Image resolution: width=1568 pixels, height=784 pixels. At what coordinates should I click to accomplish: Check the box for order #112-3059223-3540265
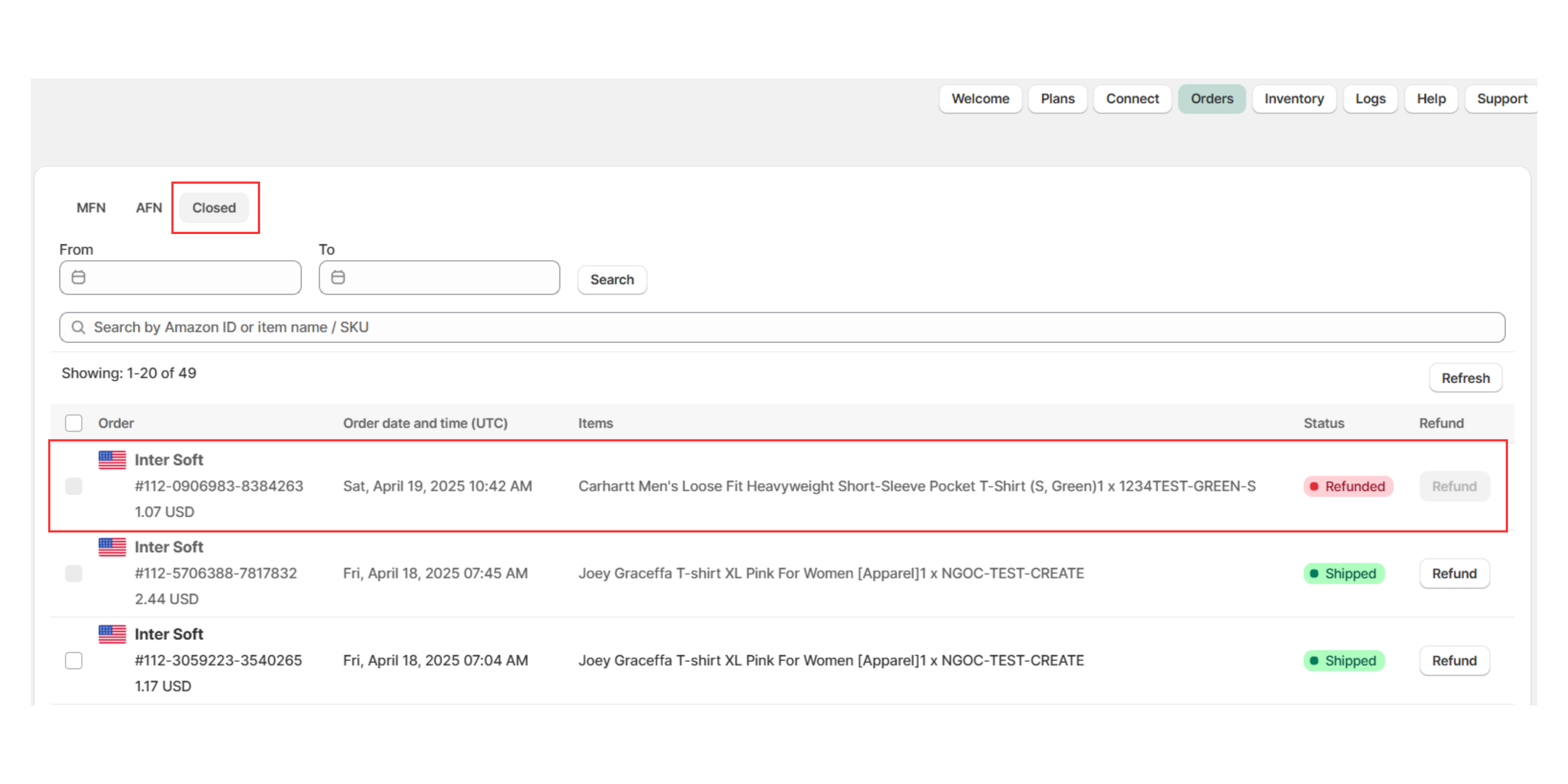tap(73, 661)
